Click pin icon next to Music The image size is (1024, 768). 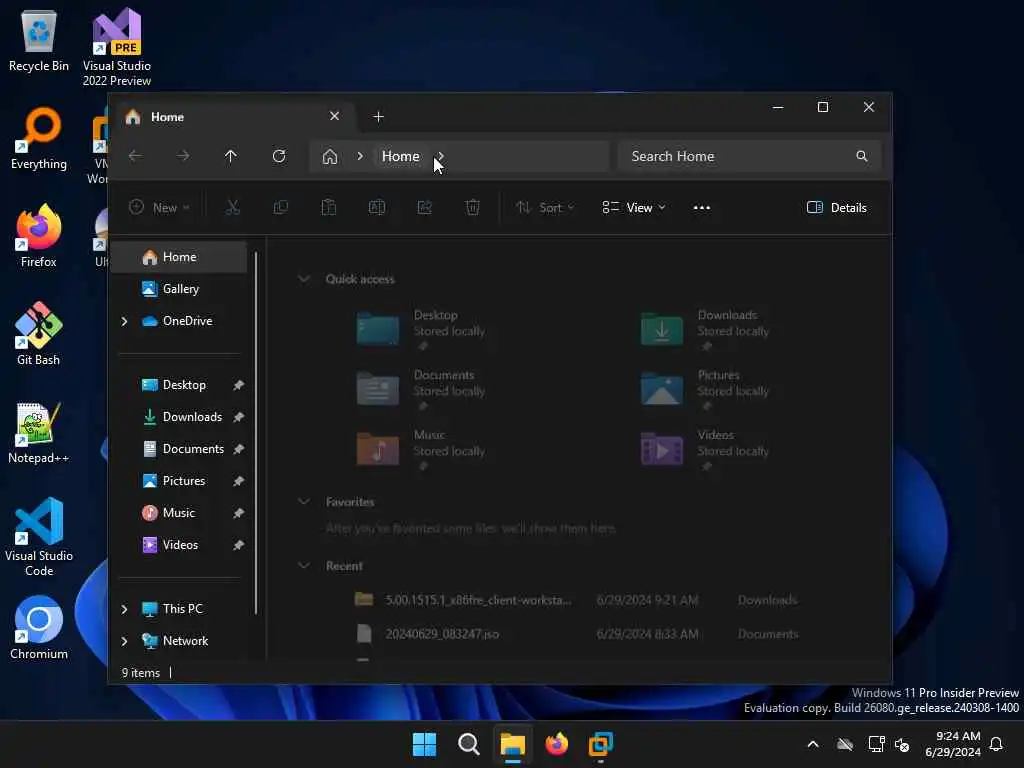coord(238,513)
